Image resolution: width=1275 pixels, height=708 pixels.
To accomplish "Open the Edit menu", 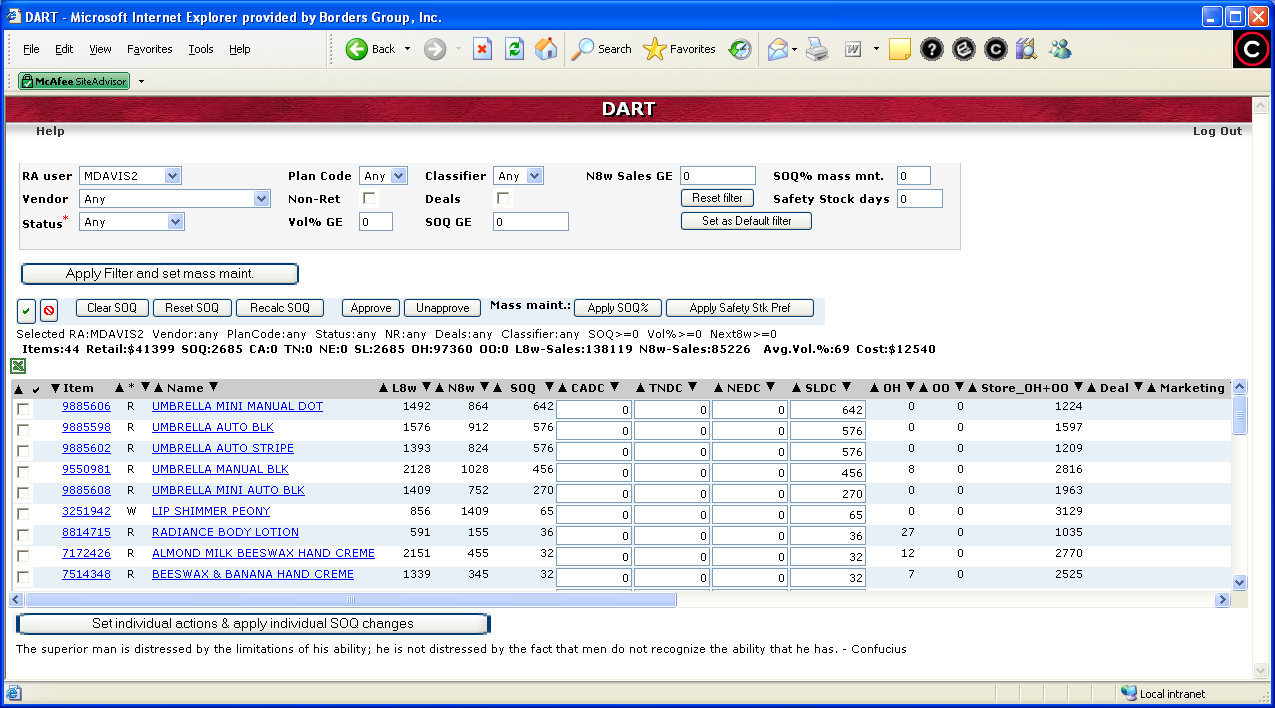I will tap(64, 49).
